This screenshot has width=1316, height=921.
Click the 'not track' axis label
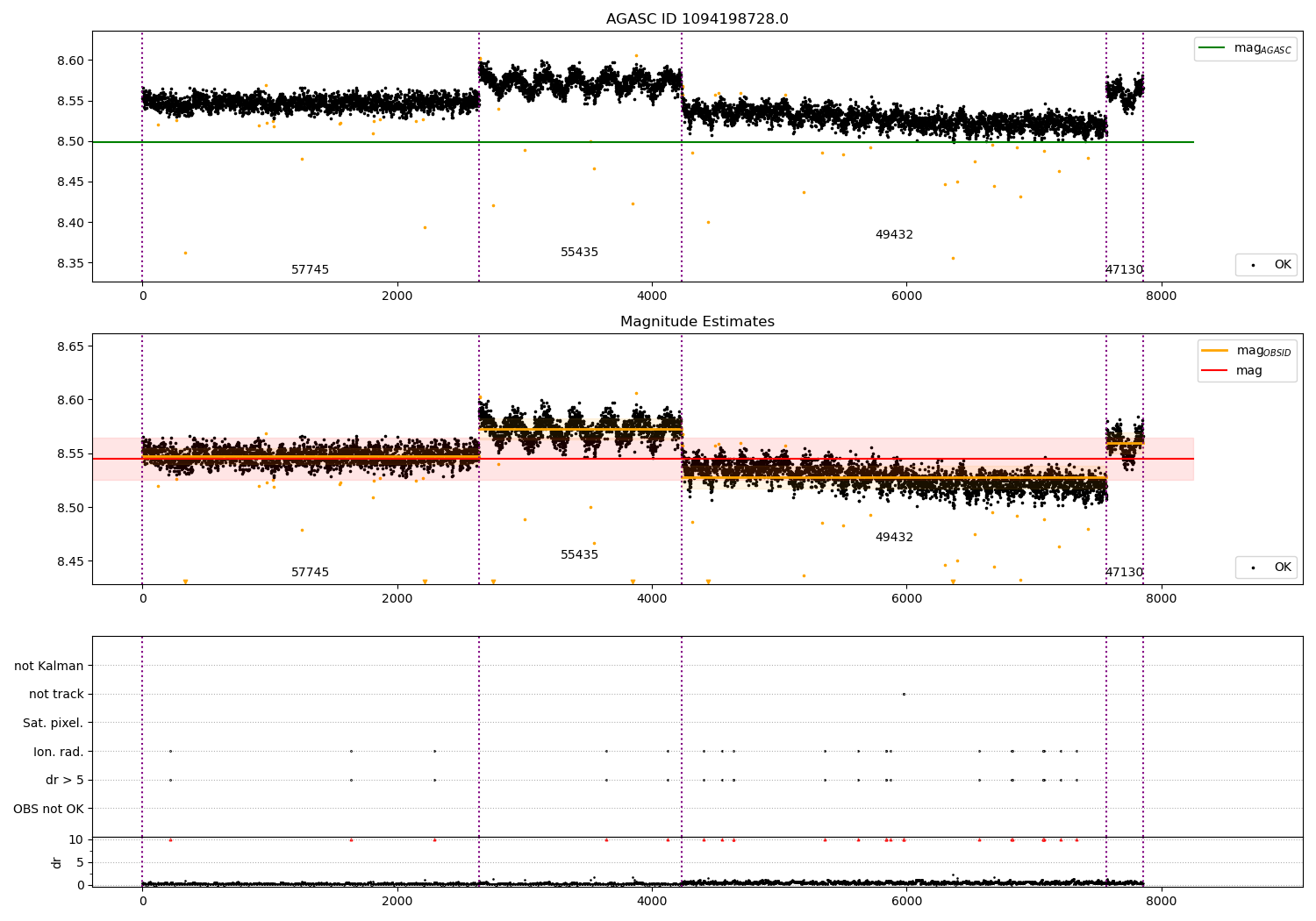tap(56, 695)
